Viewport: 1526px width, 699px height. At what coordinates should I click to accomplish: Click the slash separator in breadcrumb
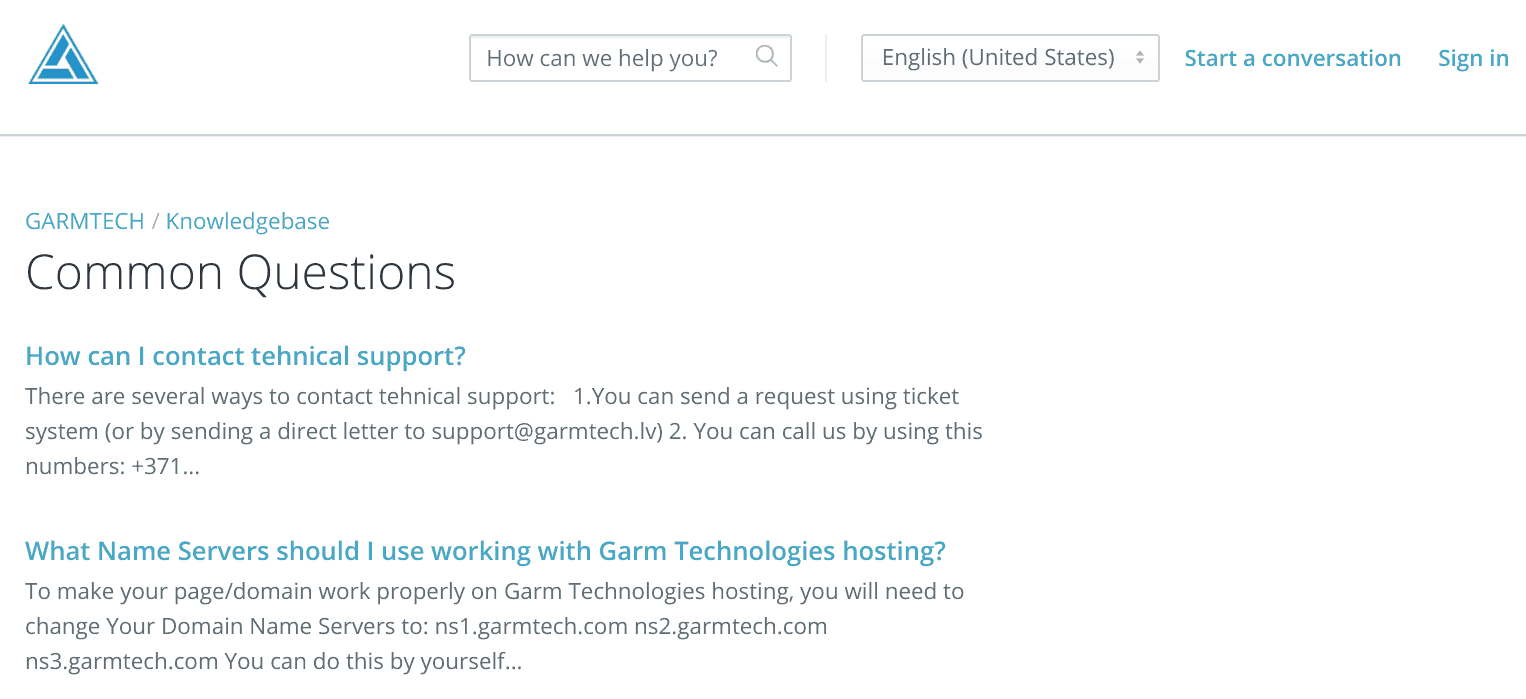click(155, 221)
